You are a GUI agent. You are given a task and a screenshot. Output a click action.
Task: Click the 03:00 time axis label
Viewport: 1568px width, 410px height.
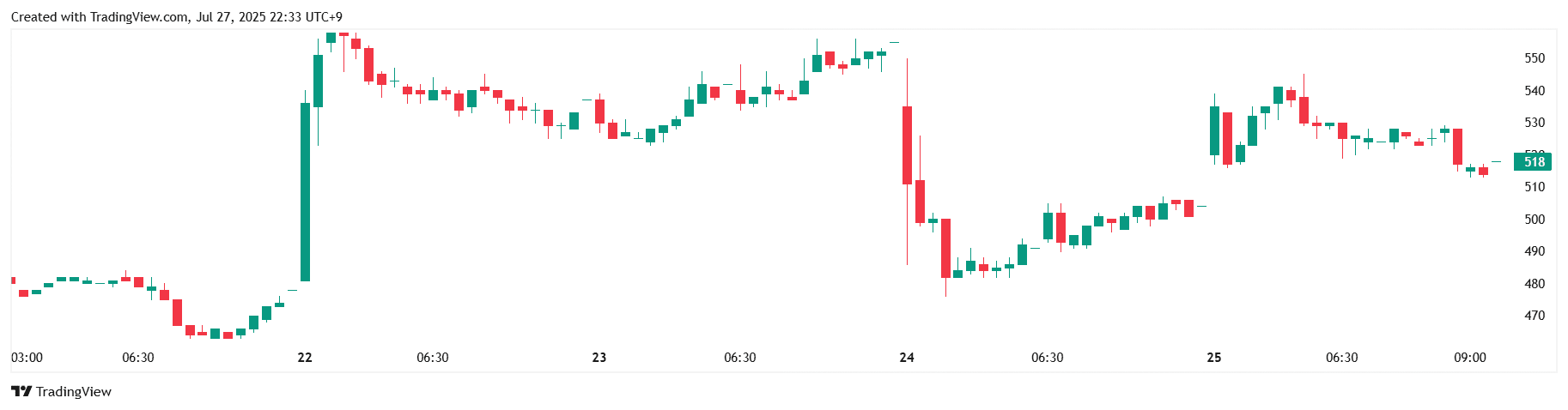(x=27, y=358)
